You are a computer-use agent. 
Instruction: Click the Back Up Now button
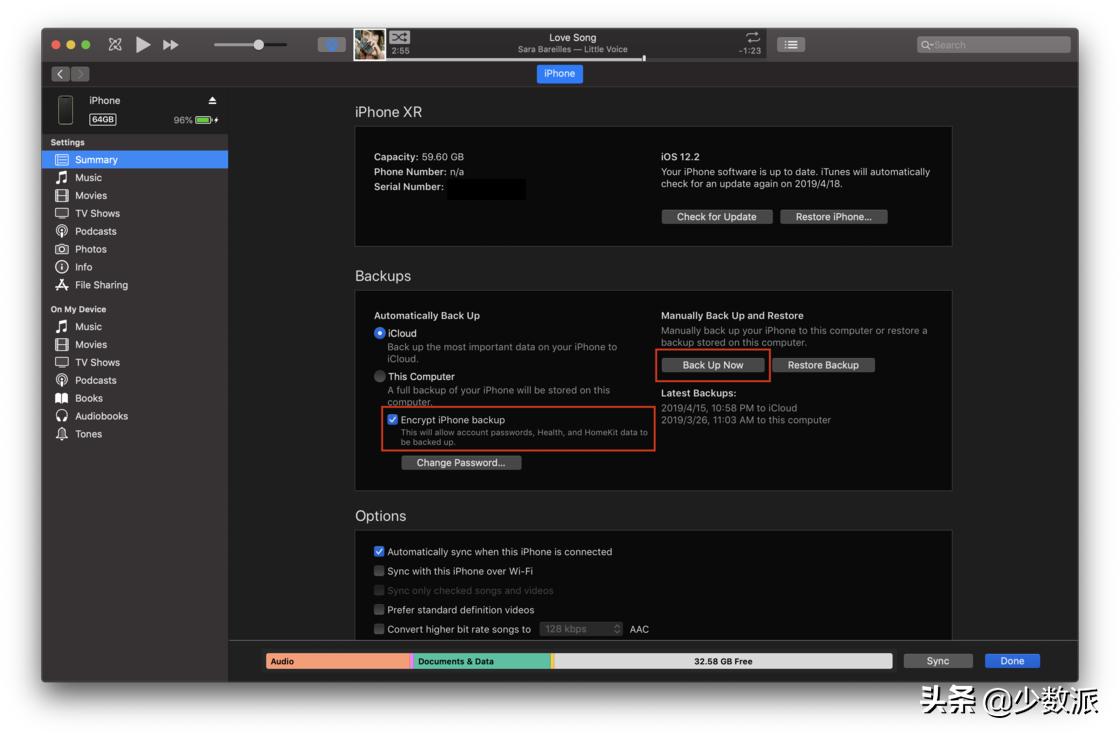713,365
